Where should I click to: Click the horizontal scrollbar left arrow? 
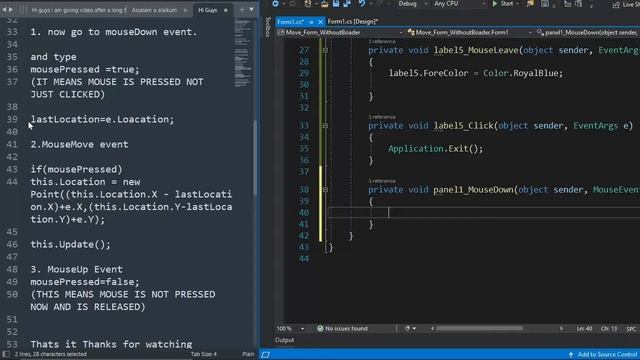[x=432, y=328]
